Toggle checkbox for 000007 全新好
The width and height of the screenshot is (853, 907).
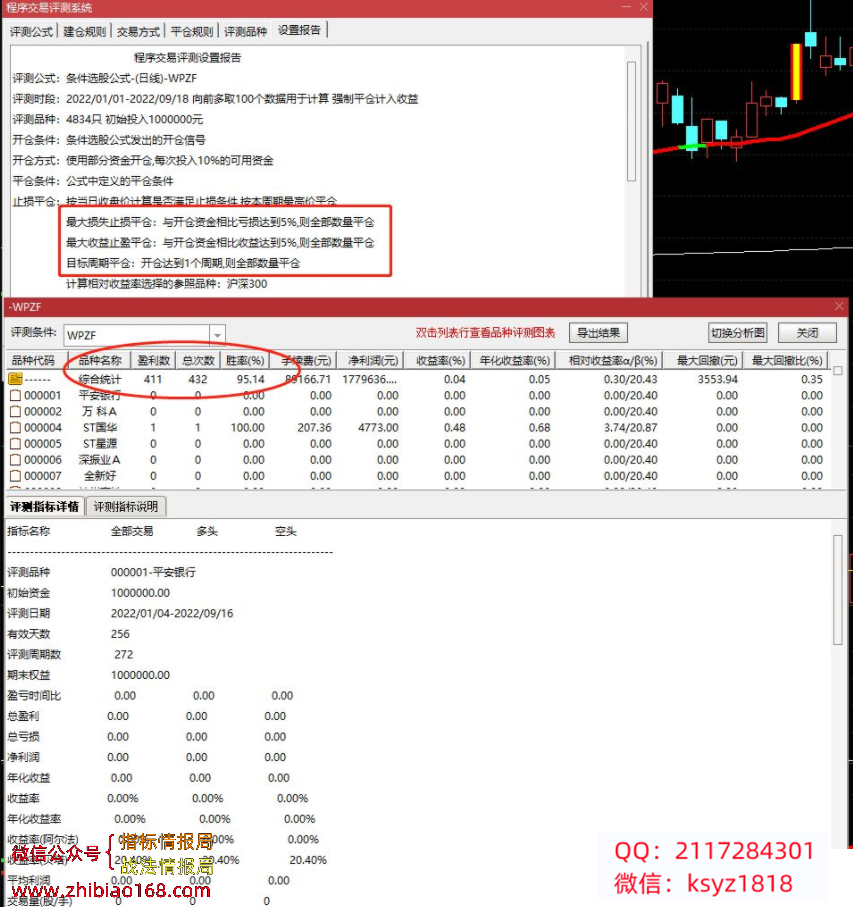pos(16,476)
